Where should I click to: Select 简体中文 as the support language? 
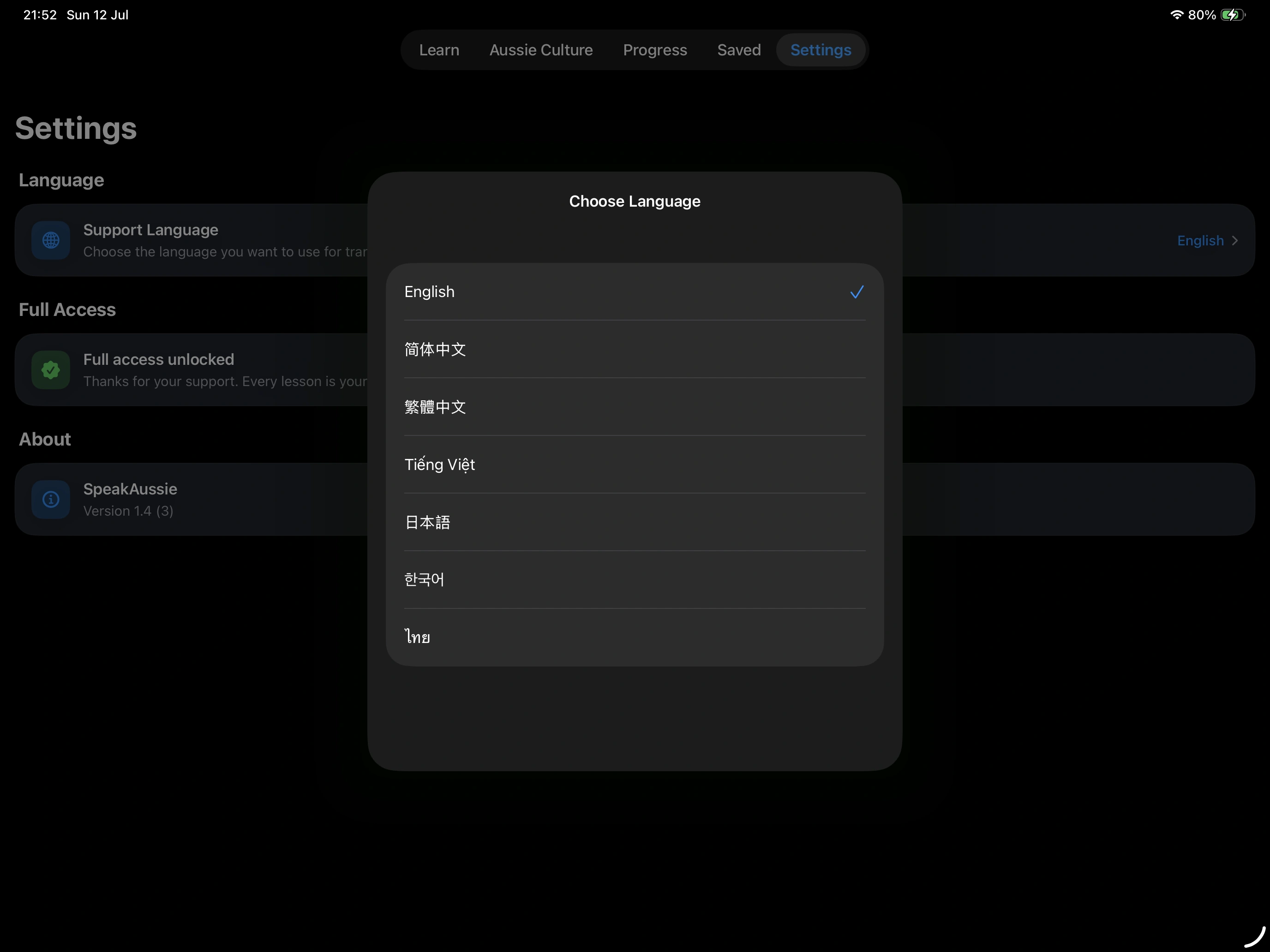[635, 350]
